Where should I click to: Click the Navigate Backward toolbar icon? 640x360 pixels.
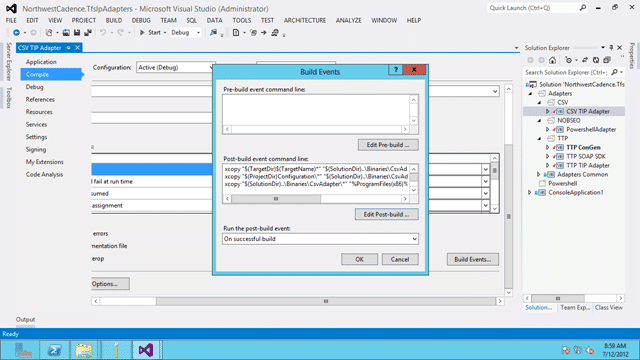tap(16, 33)
